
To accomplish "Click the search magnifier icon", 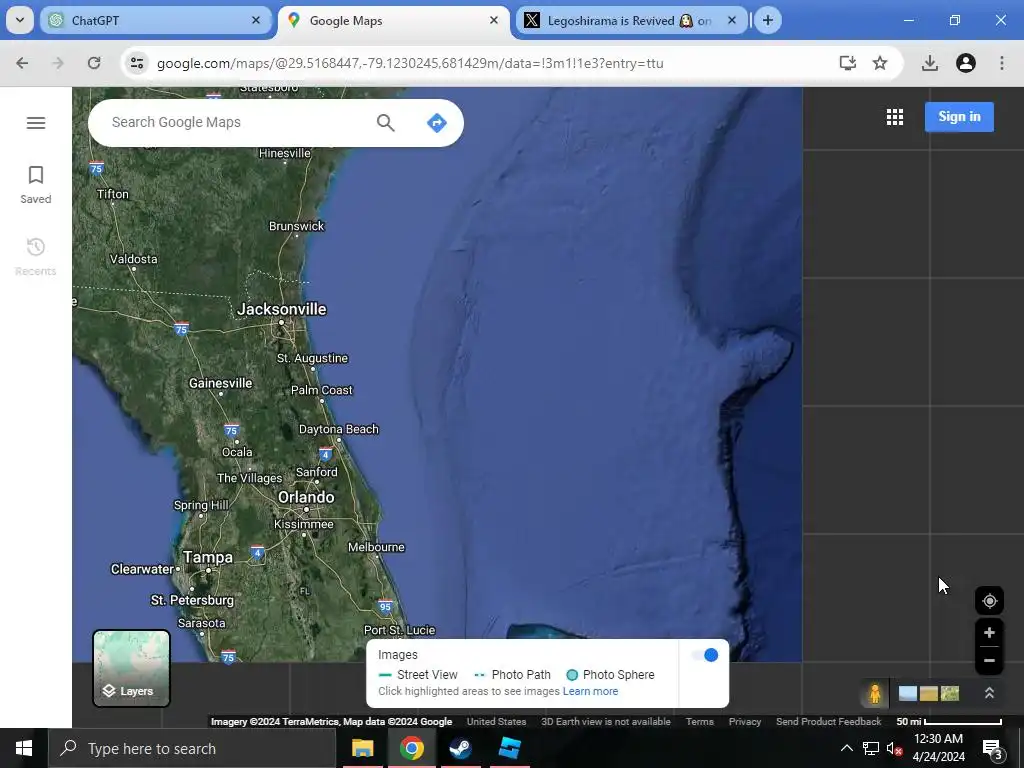I will [385, 123].
